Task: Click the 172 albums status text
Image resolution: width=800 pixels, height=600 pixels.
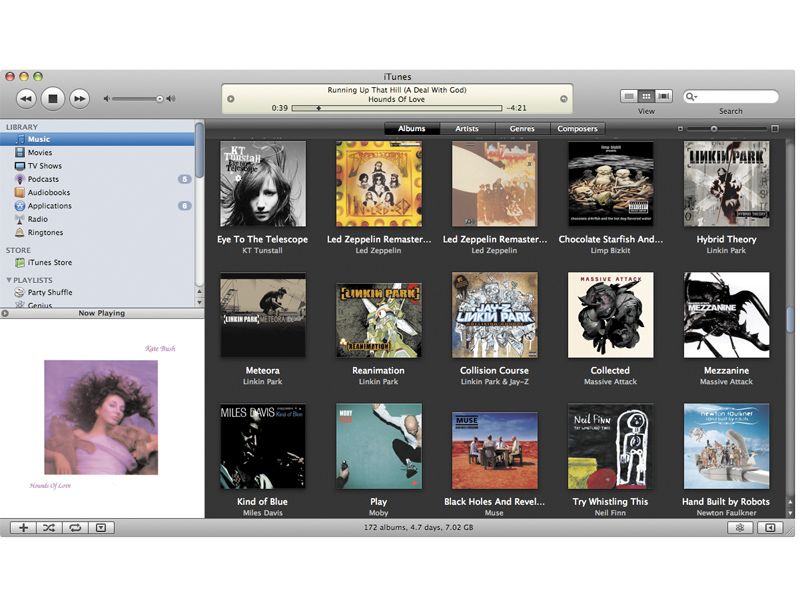Action: coord(418,527)
